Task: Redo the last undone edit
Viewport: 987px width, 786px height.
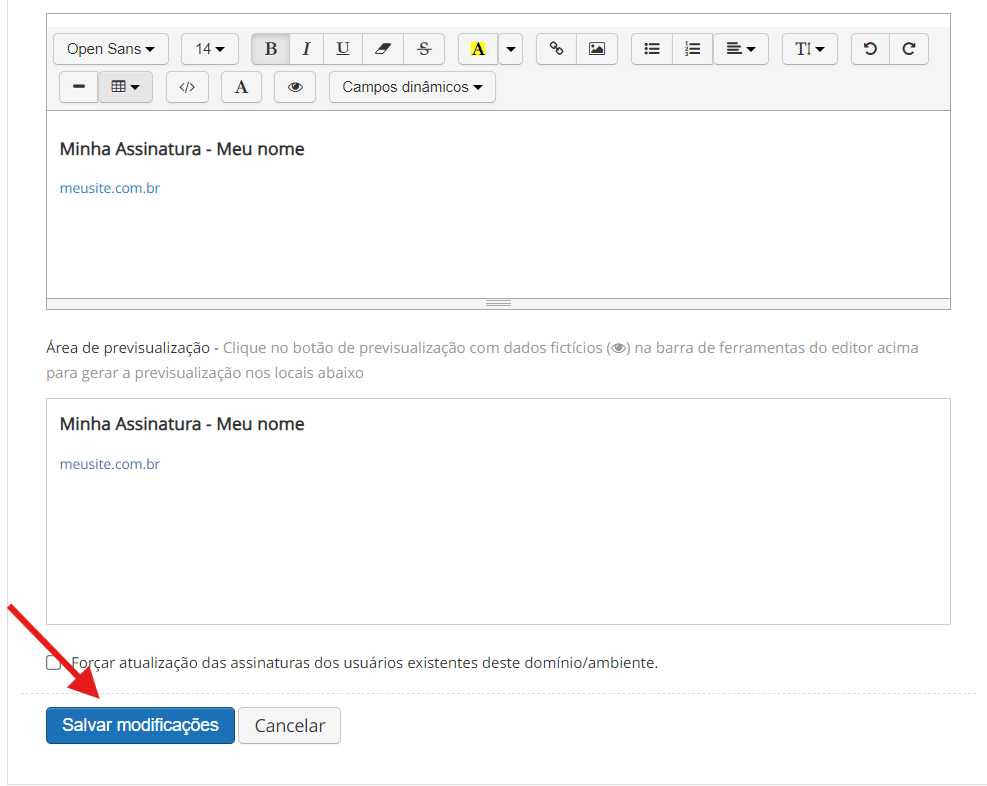Action: (x=909, y=49)
